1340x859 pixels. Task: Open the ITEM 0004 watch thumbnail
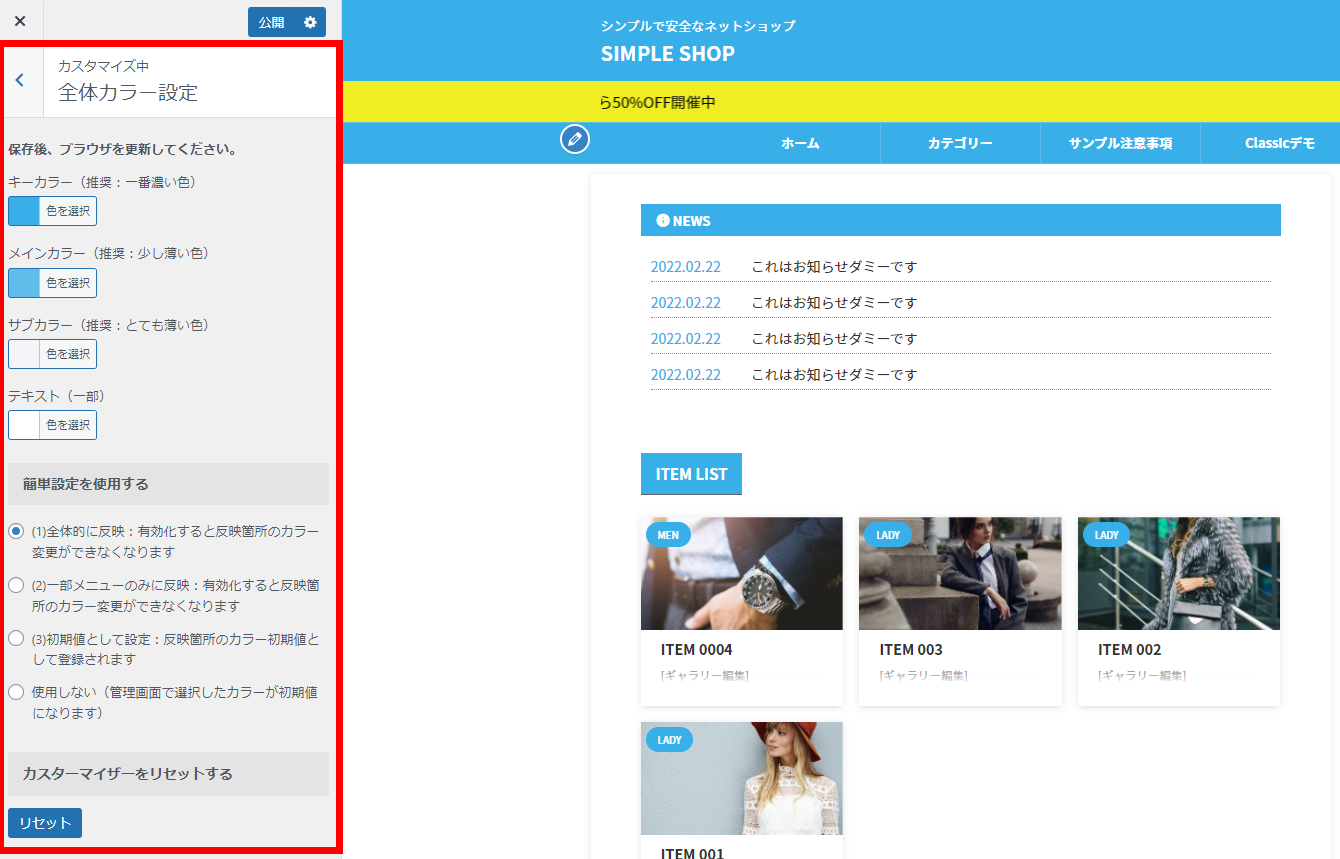742,573
